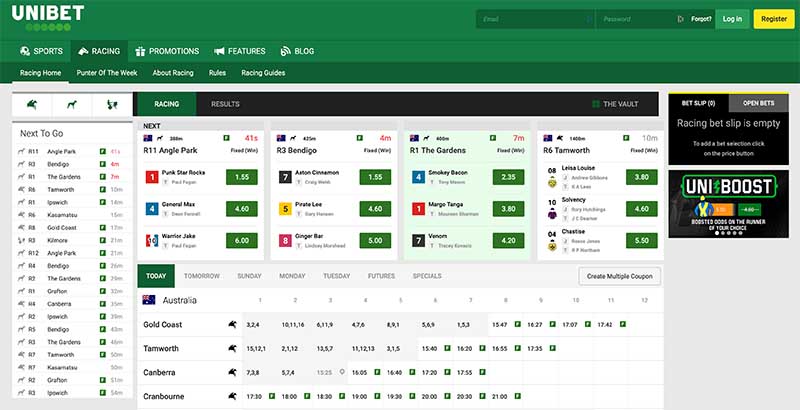This screenshot has width=800, height=410.
Task: Select greyhound racing filter icon
Action: [72, 105]
